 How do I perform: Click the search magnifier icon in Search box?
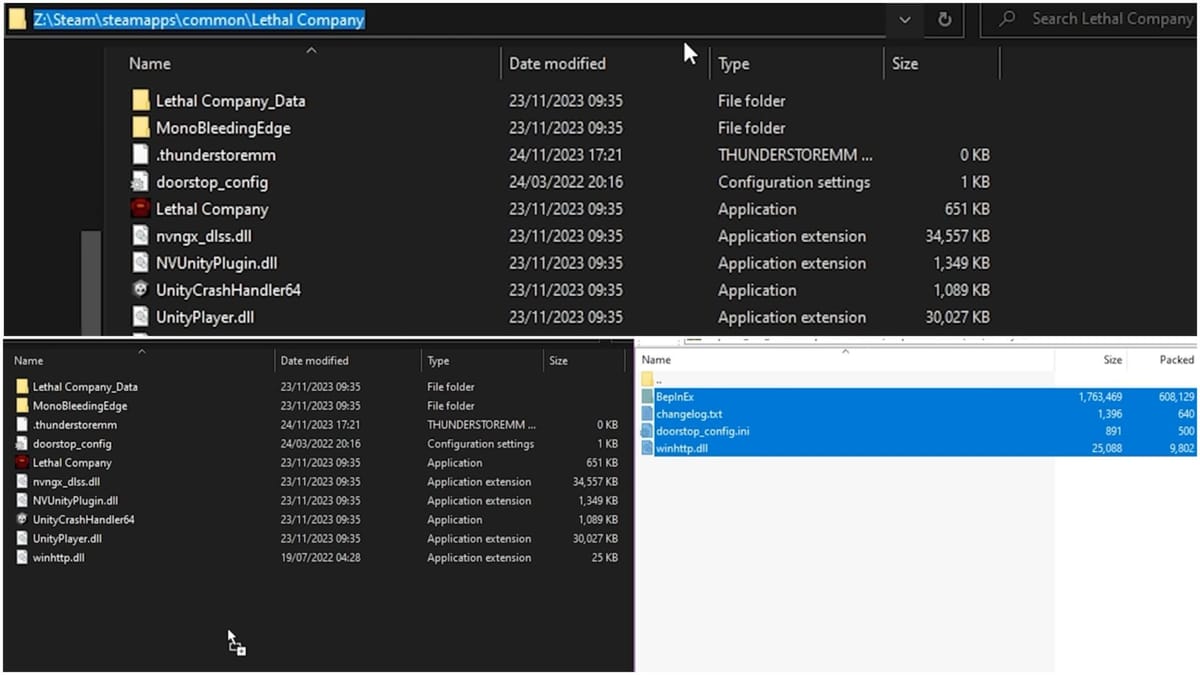tap(1008, 19)
